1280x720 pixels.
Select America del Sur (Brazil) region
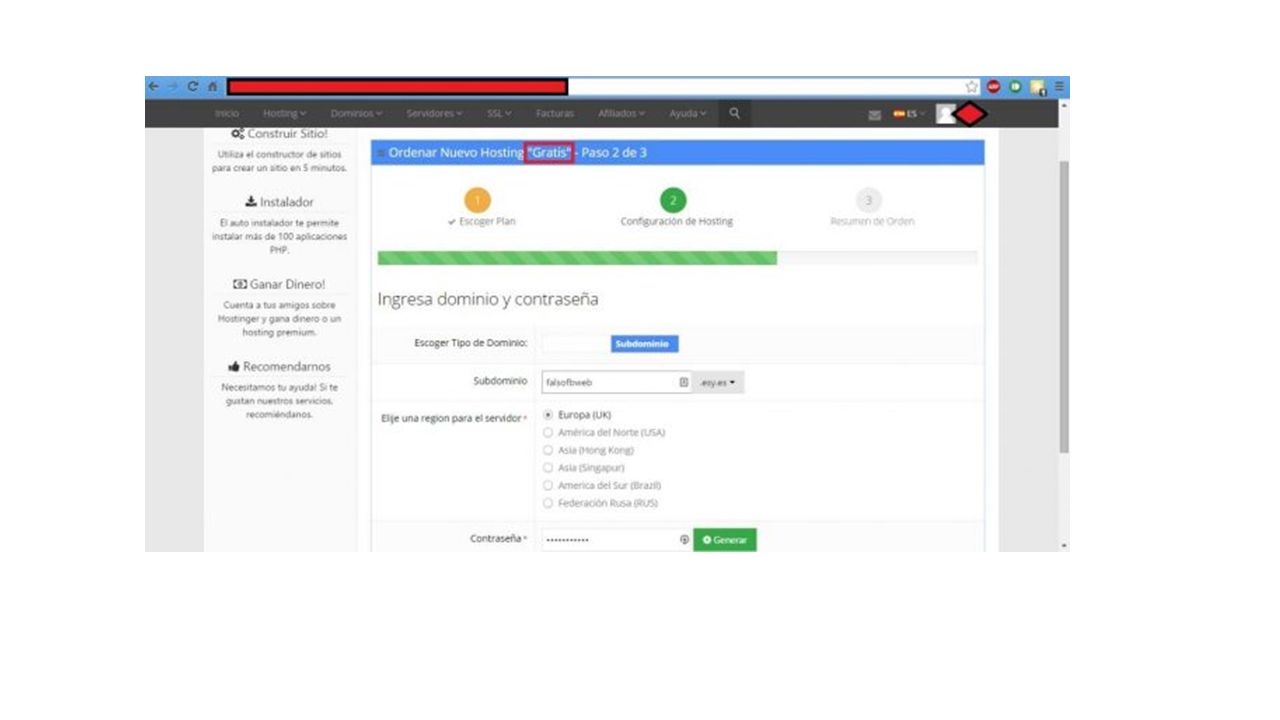click(547, 485)
